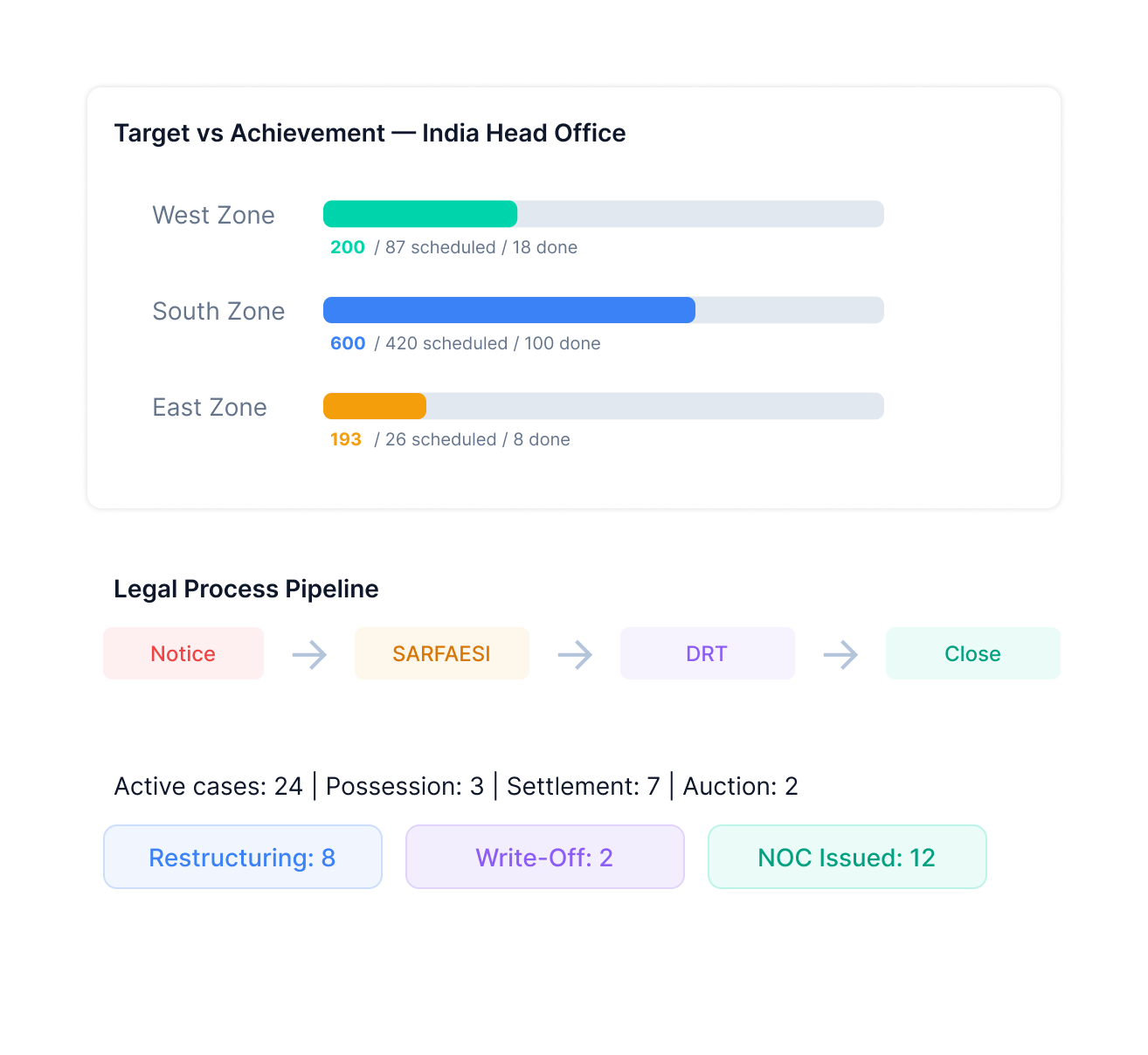Open the NOC Issued: 12 chip
This screenshot has height=1055, width=1148.
click(x=847, y=857)
